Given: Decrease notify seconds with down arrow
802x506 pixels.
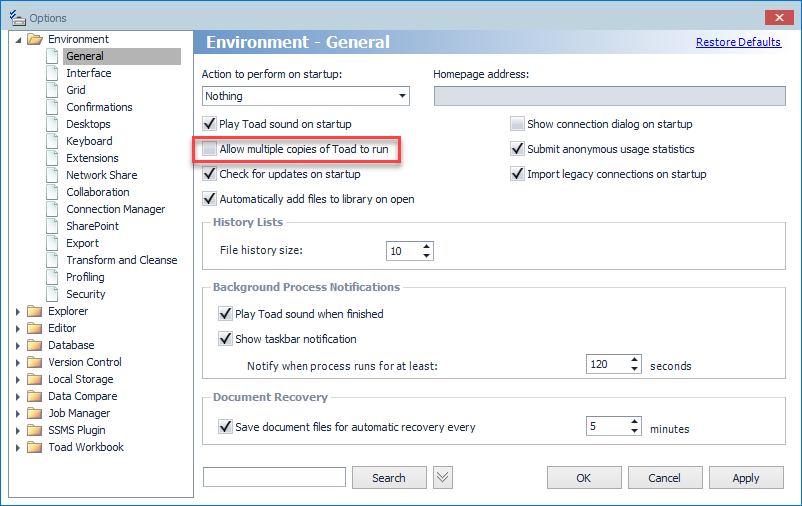Looking at the screenshot, I should [634, 368].
